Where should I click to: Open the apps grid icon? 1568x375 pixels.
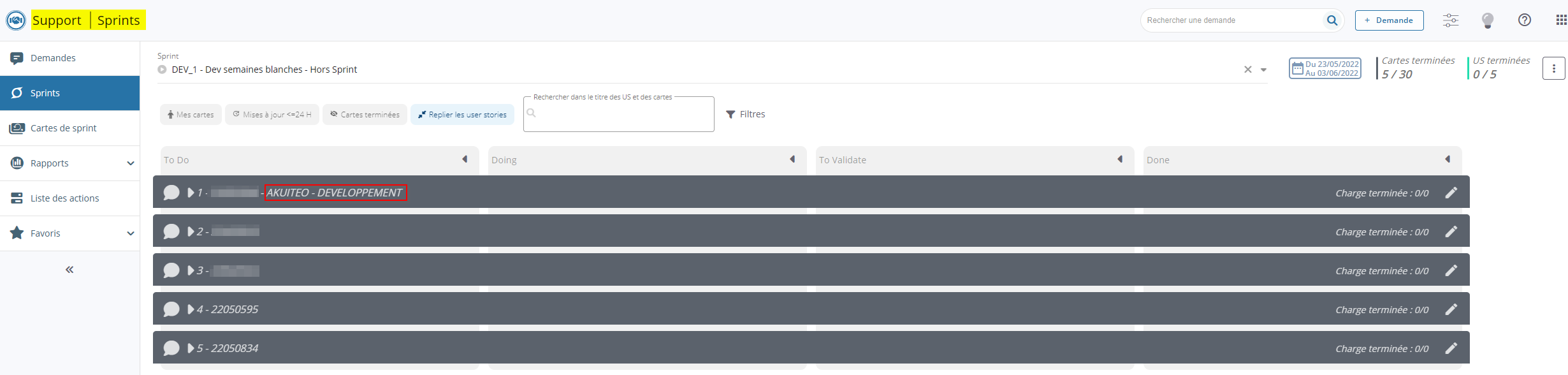click(1561, 20)
